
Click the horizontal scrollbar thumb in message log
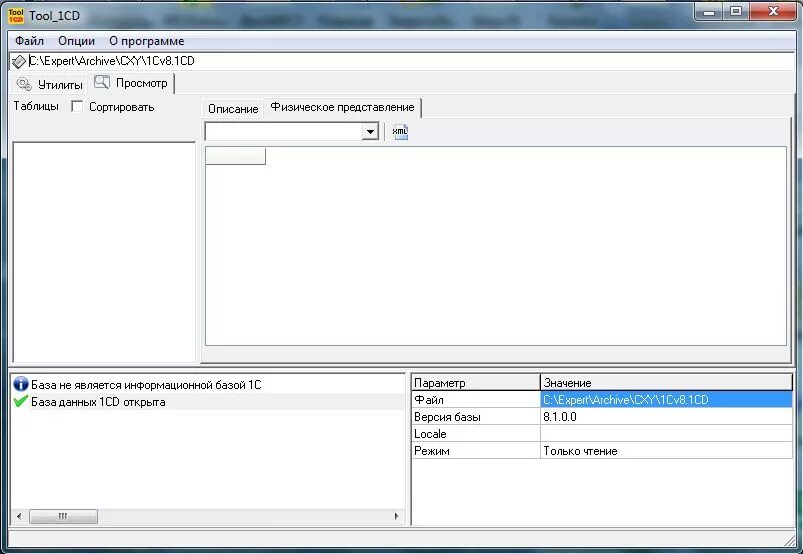(x=63, y=516)
